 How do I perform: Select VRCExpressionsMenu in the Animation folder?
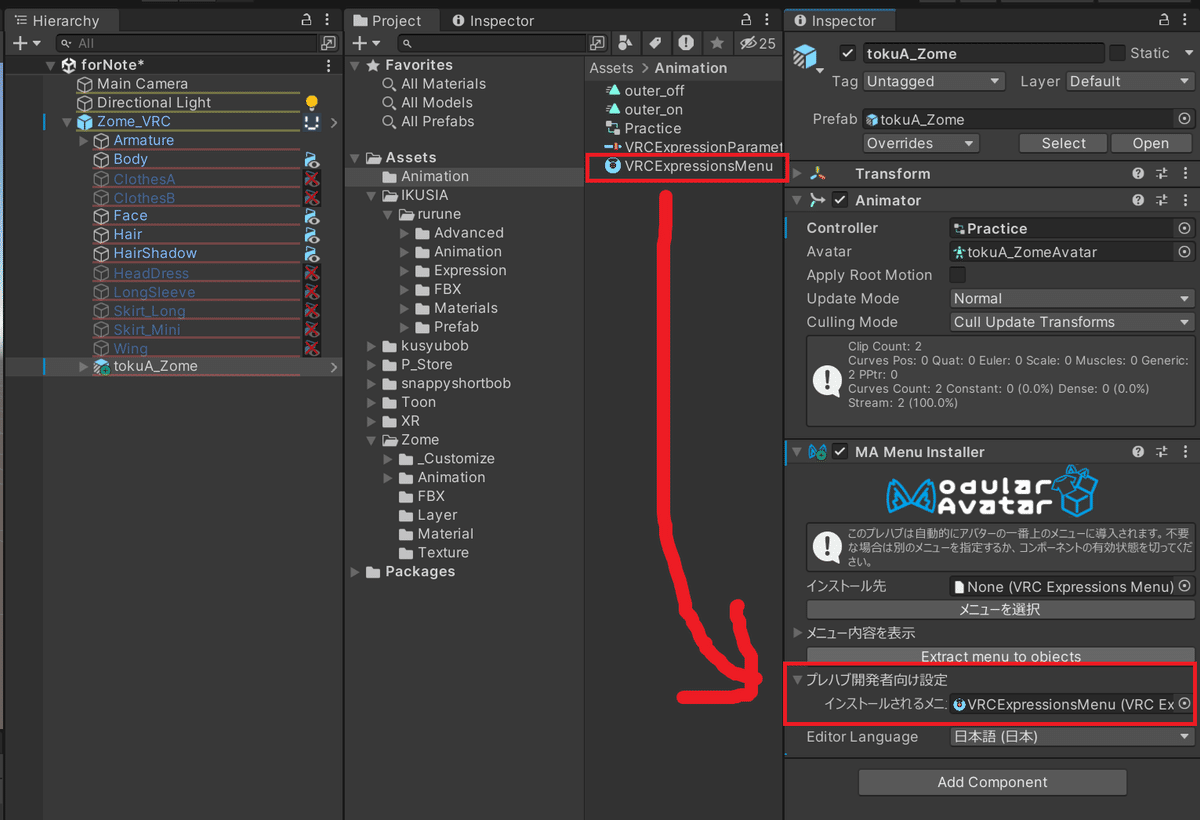pyautogui.click(x=686, y=166)
